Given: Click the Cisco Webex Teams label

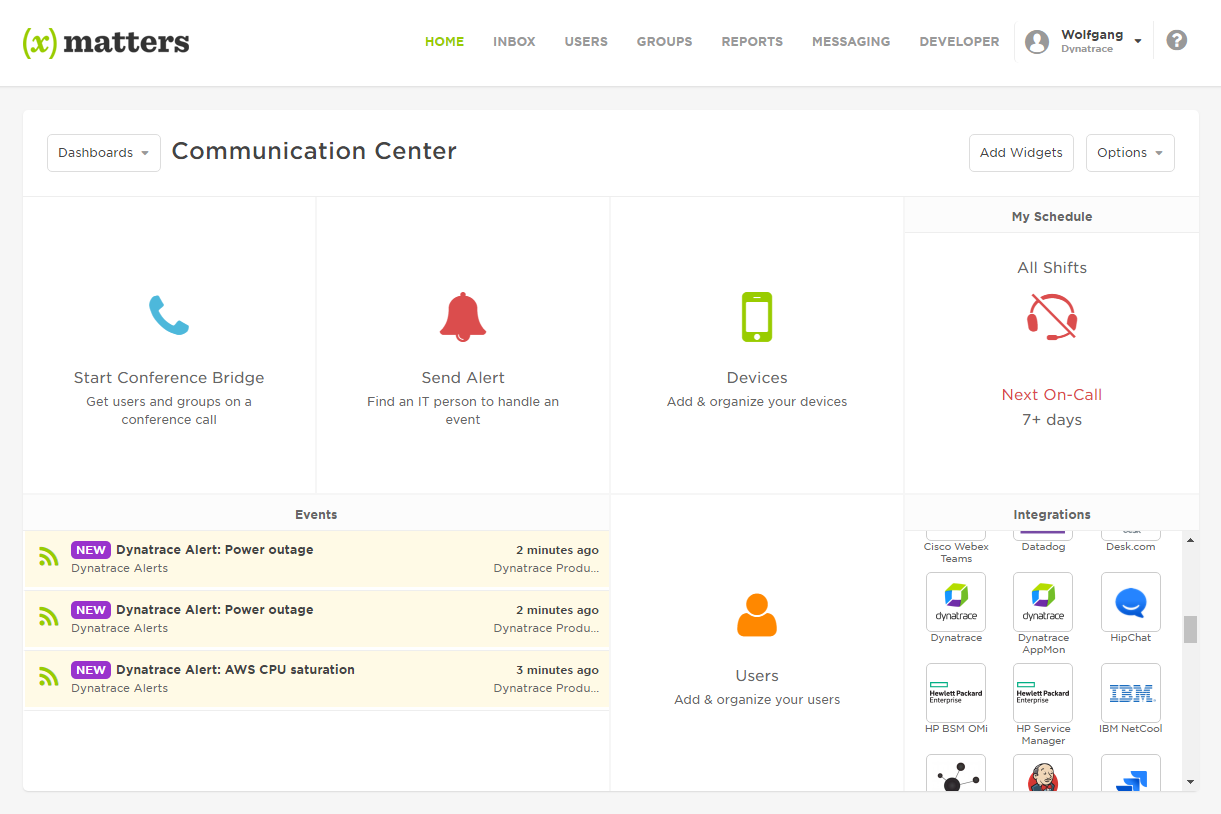Looking at the screenshot, I should (956, 553).
